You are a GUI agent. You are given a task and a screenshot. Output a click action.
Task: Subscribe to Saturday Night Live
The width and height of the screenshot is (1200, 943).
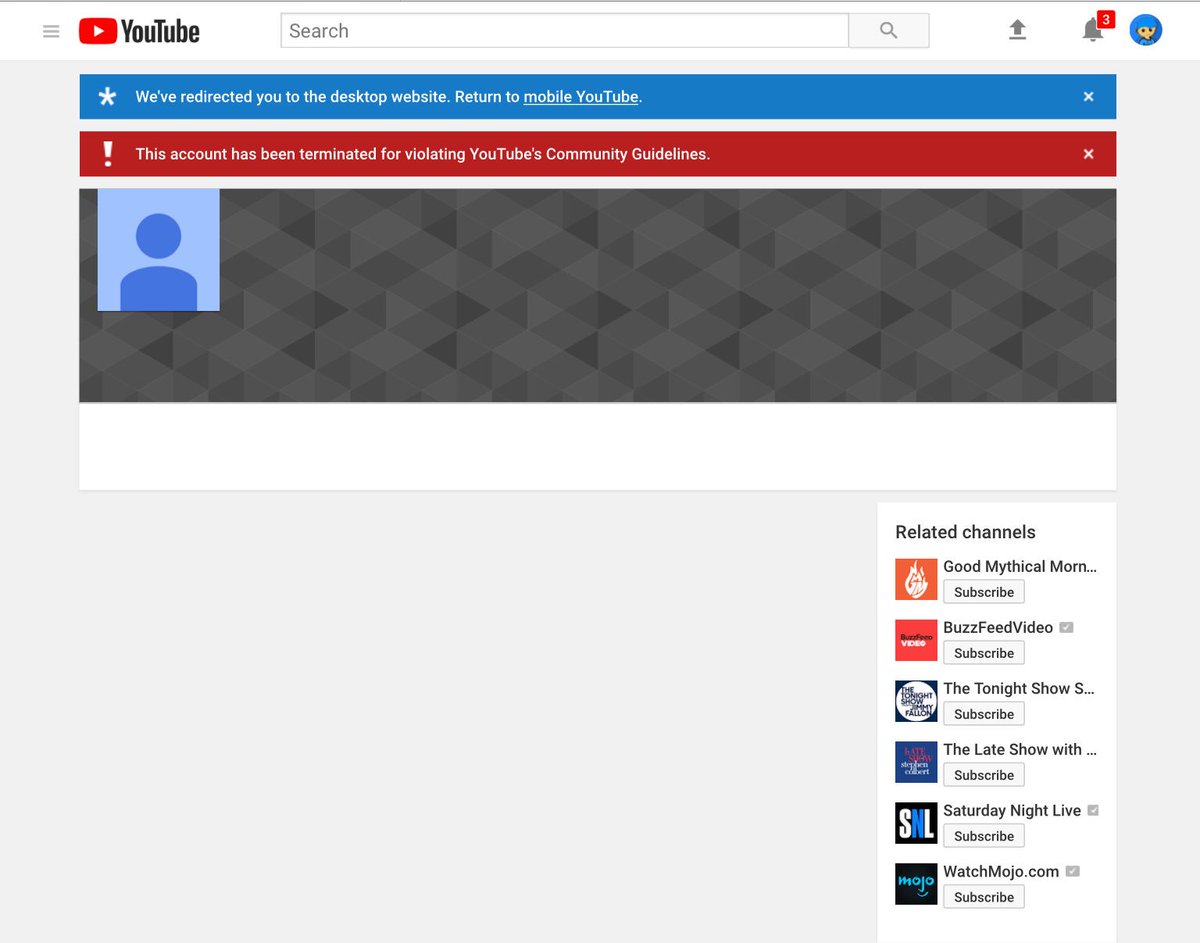point(984,836)
